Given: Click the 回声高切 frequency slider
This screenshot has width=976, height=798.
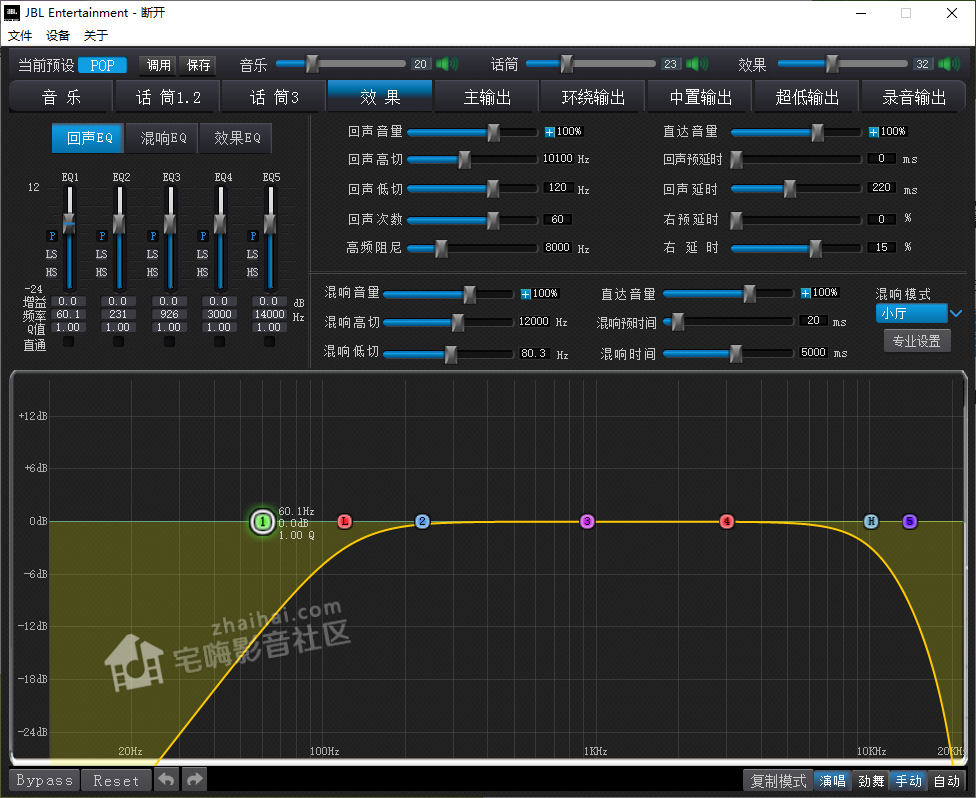Looking at the screenshot, I should pos(472,159).
